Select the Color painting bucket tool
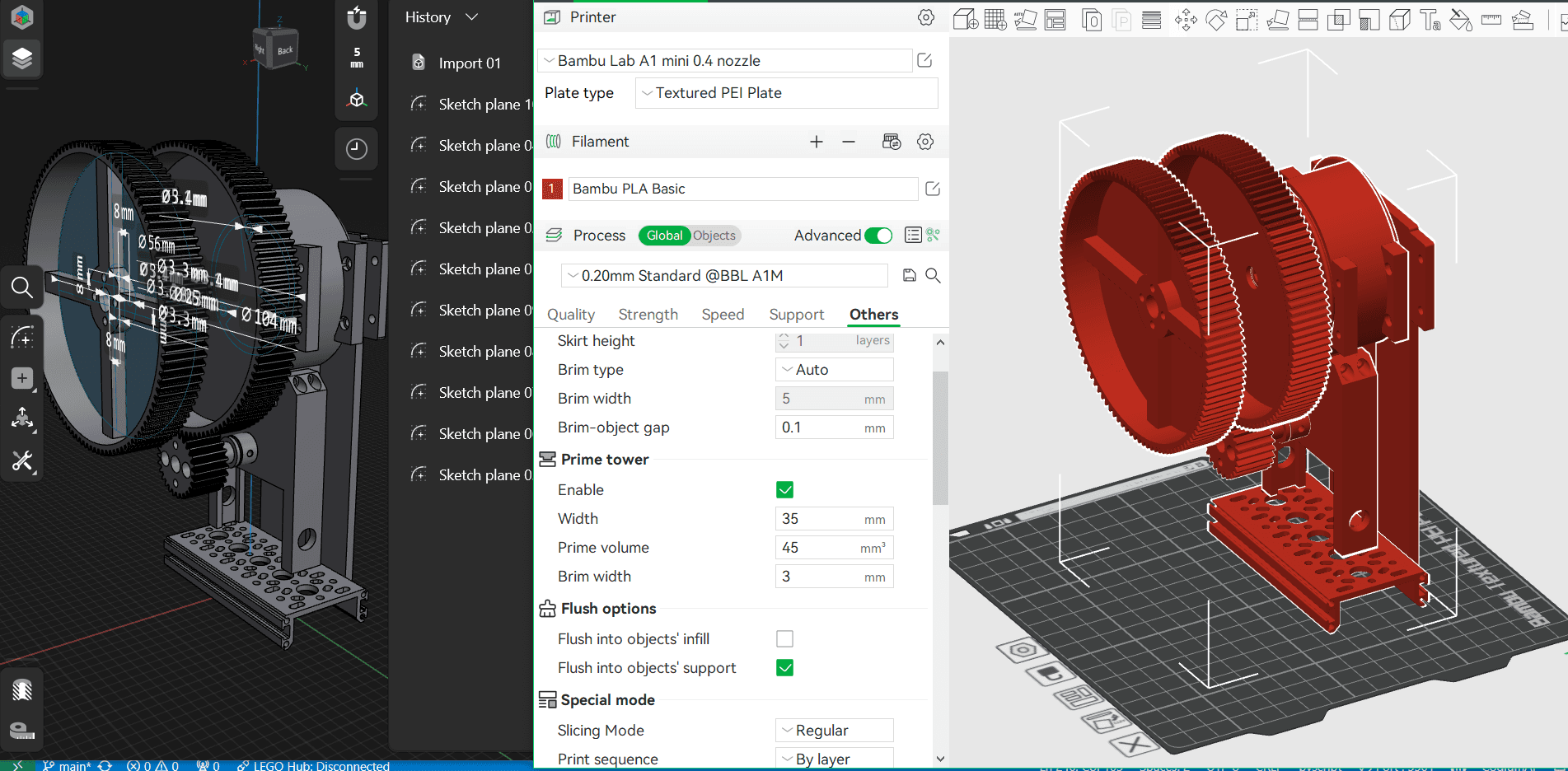Viewport: 1568px width, 771px height. [1461, 20]
